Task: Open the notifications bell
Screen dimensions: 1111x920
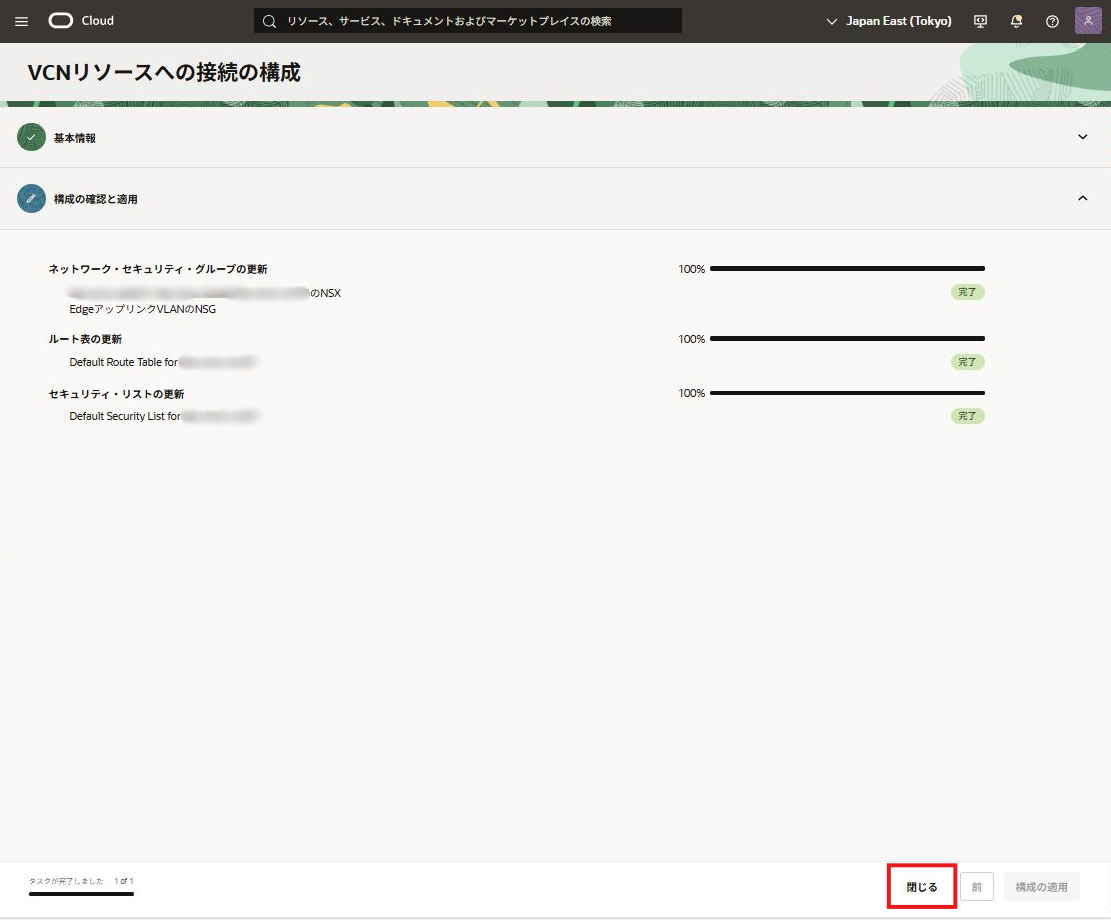Action: (1016, 21)
